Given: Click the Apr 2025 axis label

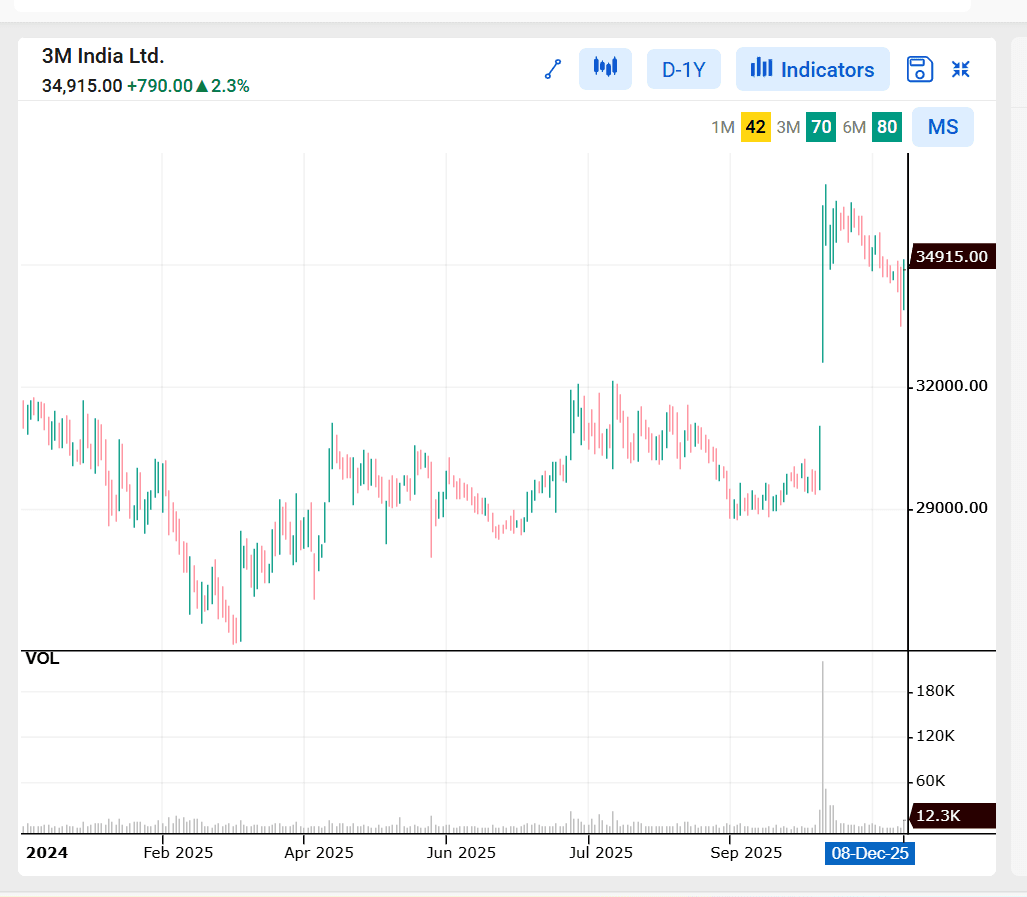Looking at the screenshot, I should pos(319,852).
